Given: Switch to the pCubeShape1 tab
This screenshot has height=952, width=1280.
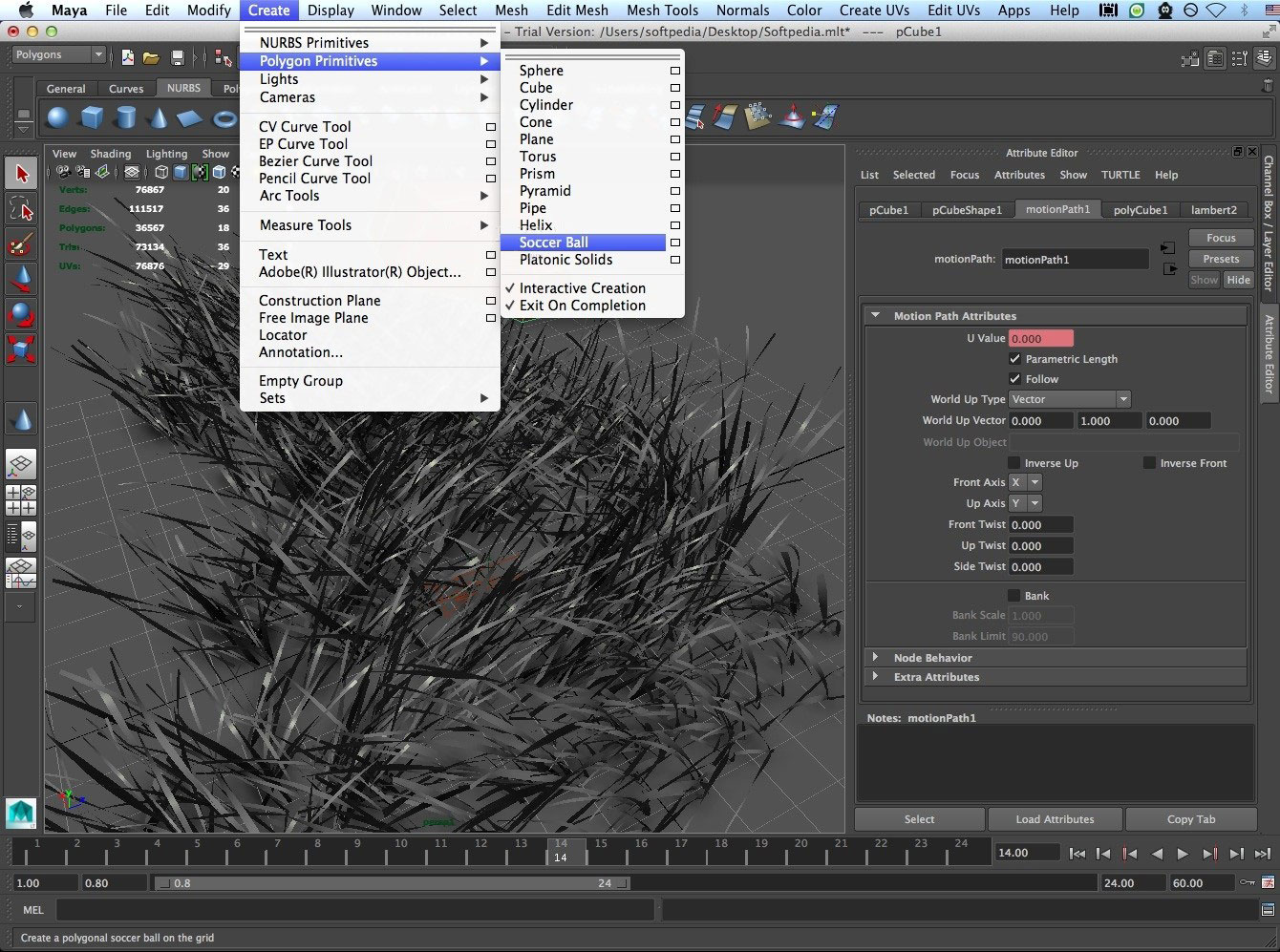Looking at the screenshot, I should (x=967, y=210).
